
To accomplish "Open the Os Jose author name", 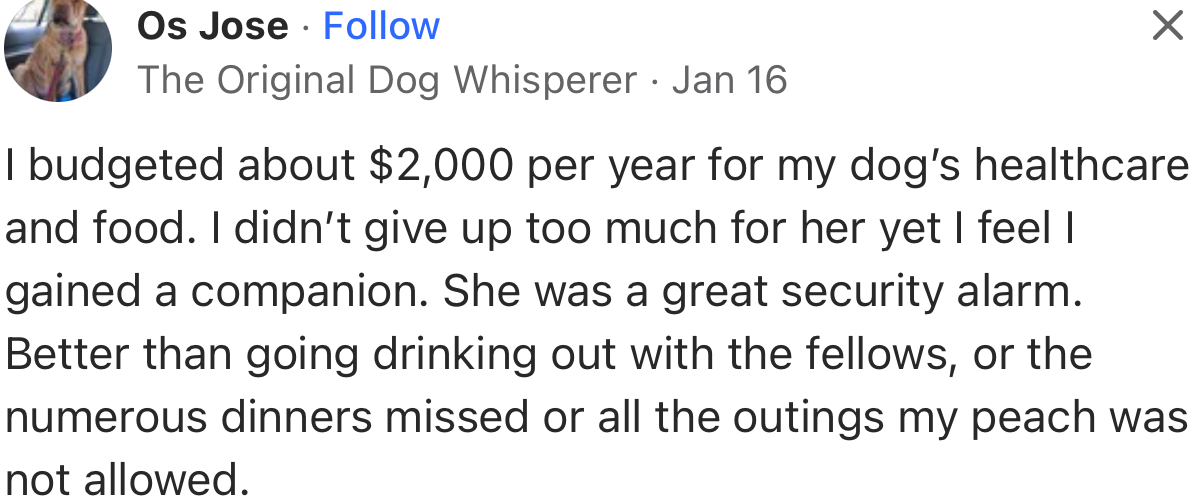I will coord(213,25).
